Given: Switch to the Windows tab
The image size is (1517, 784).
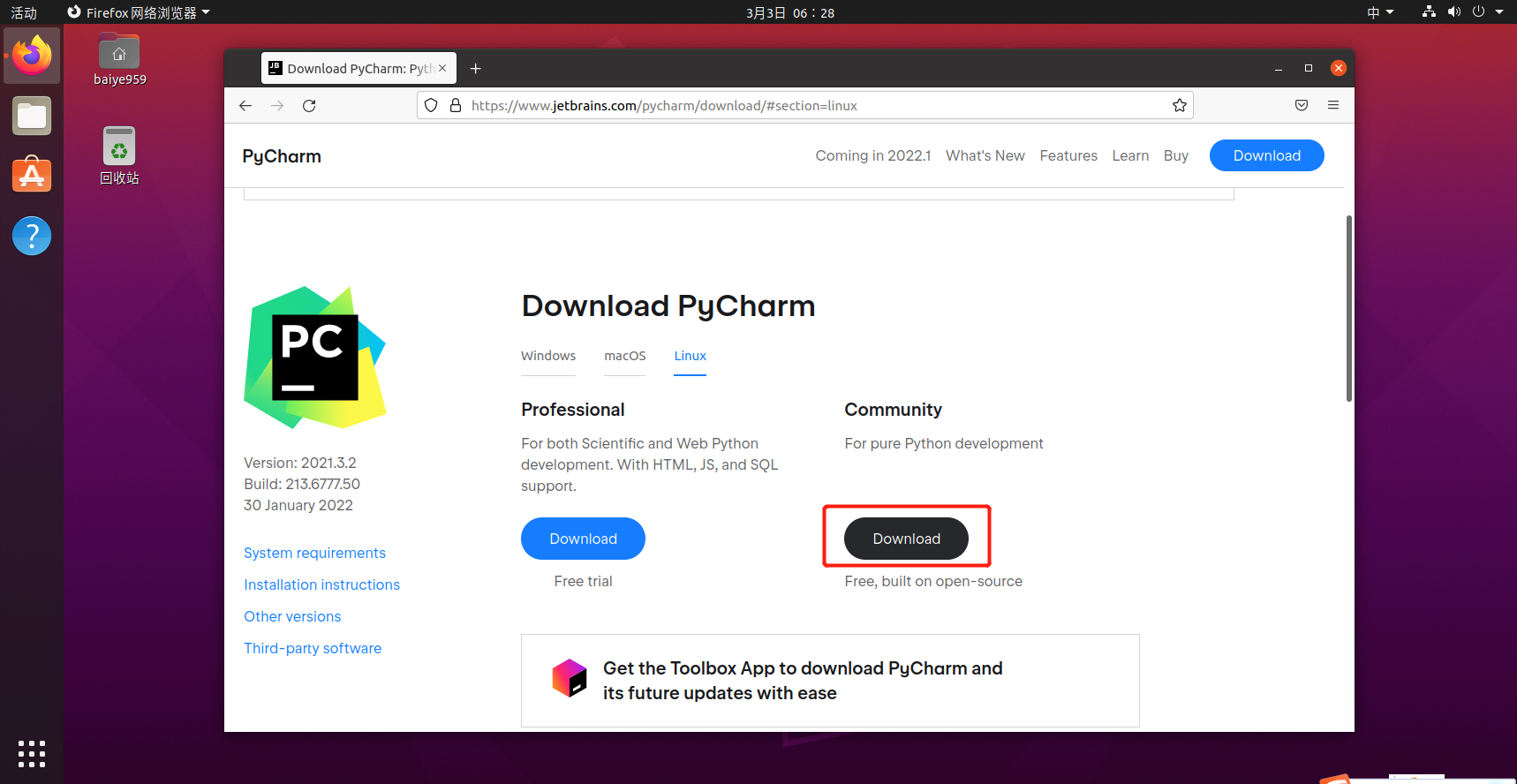Looking at the screenshot, I should pos(548,356).
